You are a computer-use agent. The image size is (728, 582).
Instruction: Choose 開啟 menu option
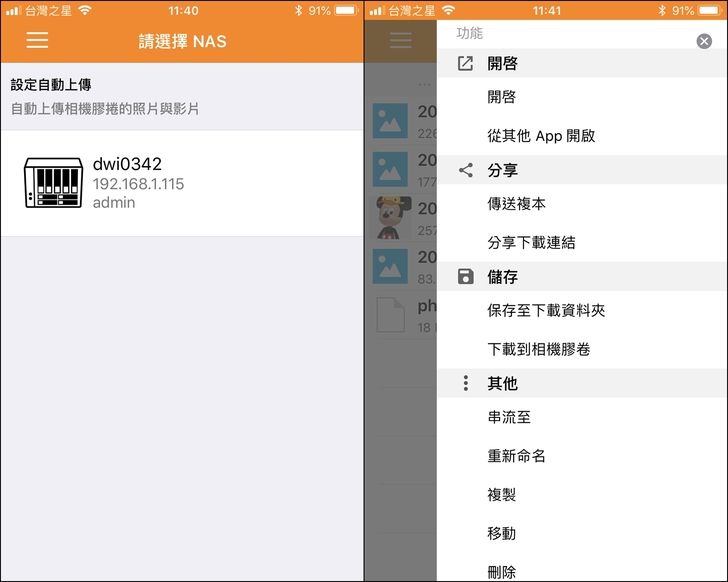(x=501, y=98)
